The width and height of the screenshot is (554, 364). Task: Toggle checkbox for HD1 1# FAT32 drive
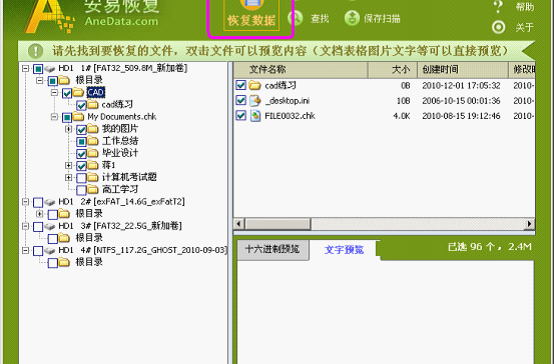38,69
